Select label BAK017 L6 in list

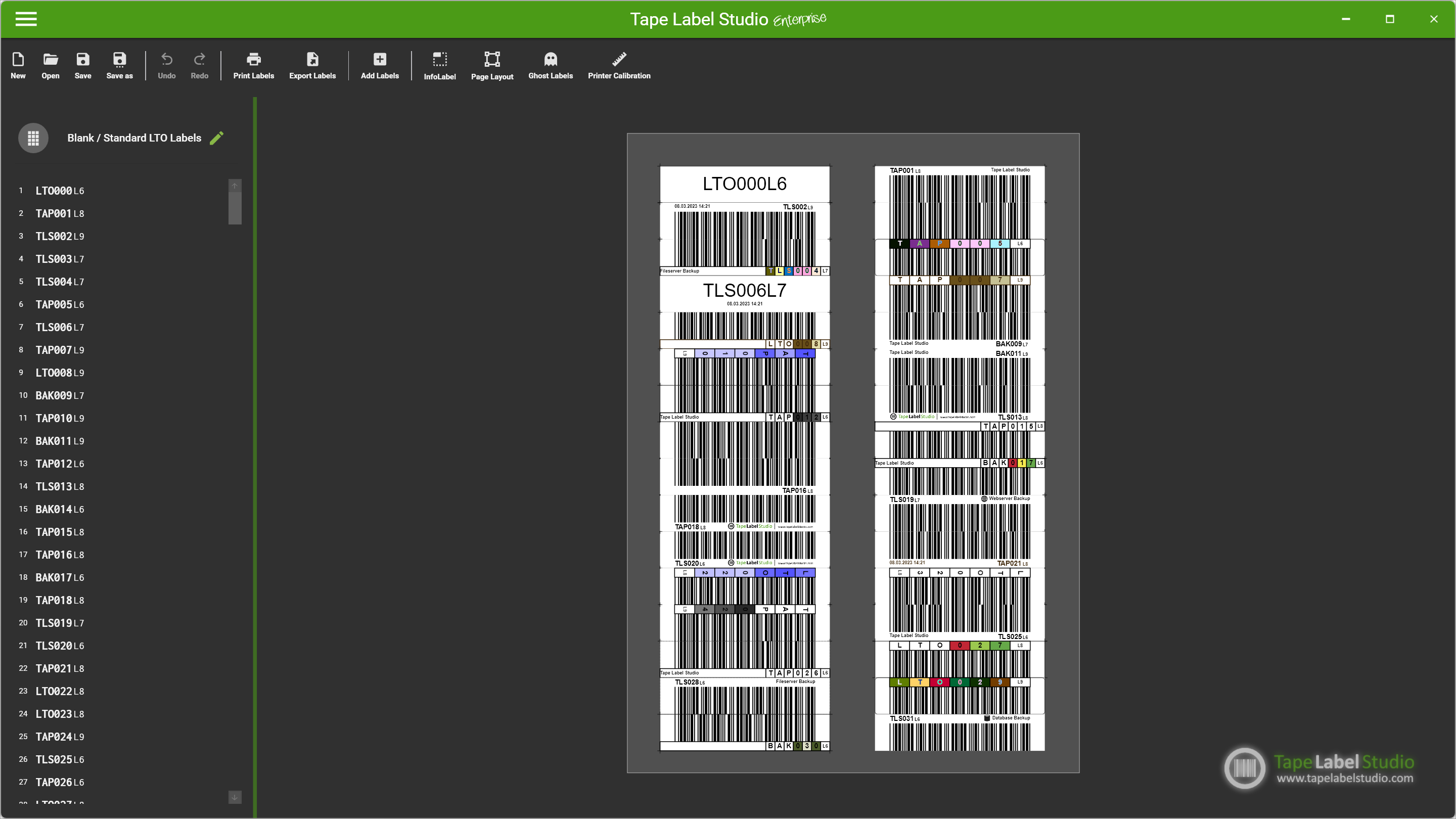(59, 578)
